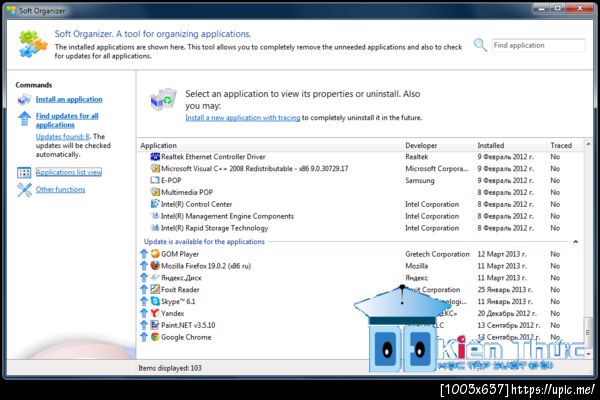Screen dimensions: 600x400
Task: Open the Install an application link
Action: (x=69, y=99)
